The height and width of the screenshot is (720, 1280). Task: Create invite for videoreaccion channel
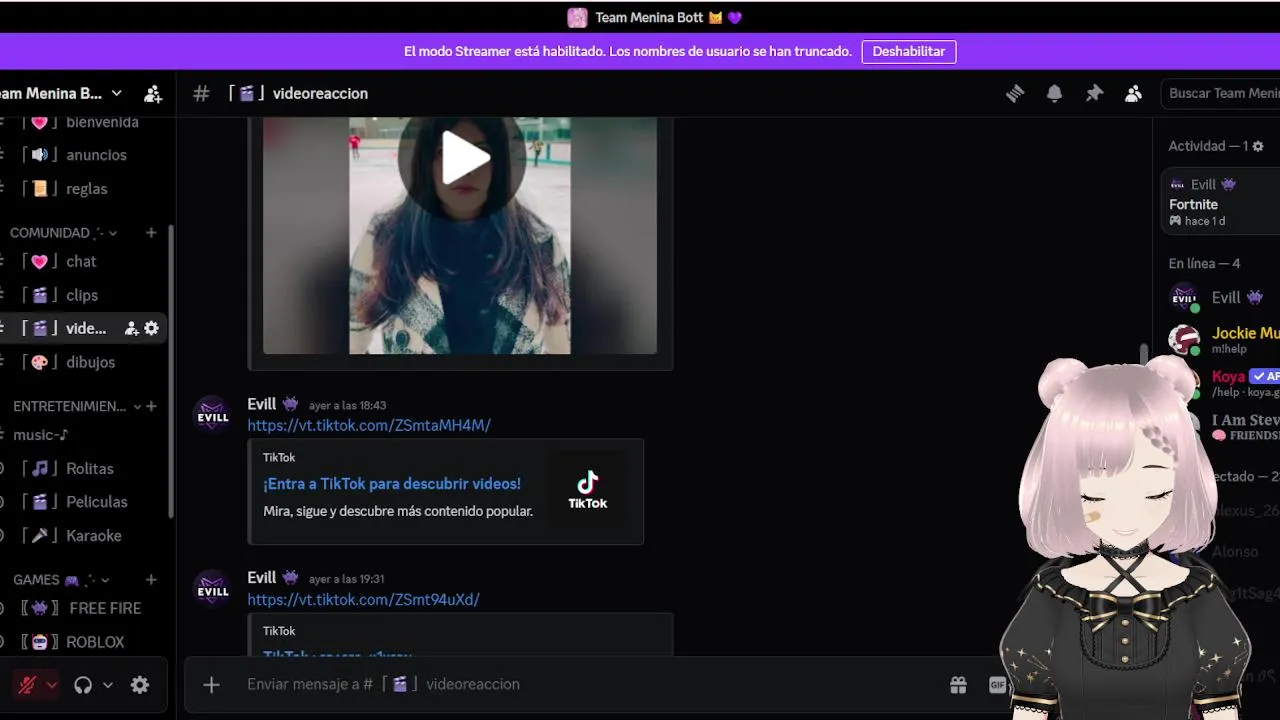pos(131,328)
